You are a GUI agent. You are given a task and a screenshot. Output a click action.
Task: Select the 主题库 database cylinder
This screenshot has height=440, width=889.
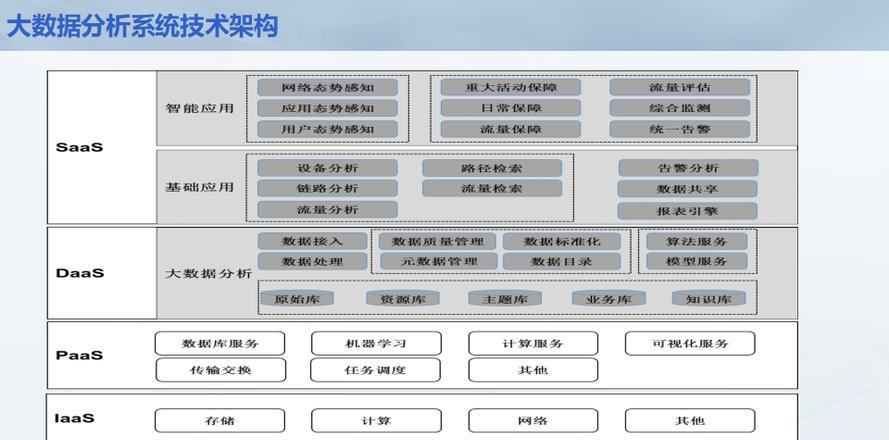[x=505, y=298]
